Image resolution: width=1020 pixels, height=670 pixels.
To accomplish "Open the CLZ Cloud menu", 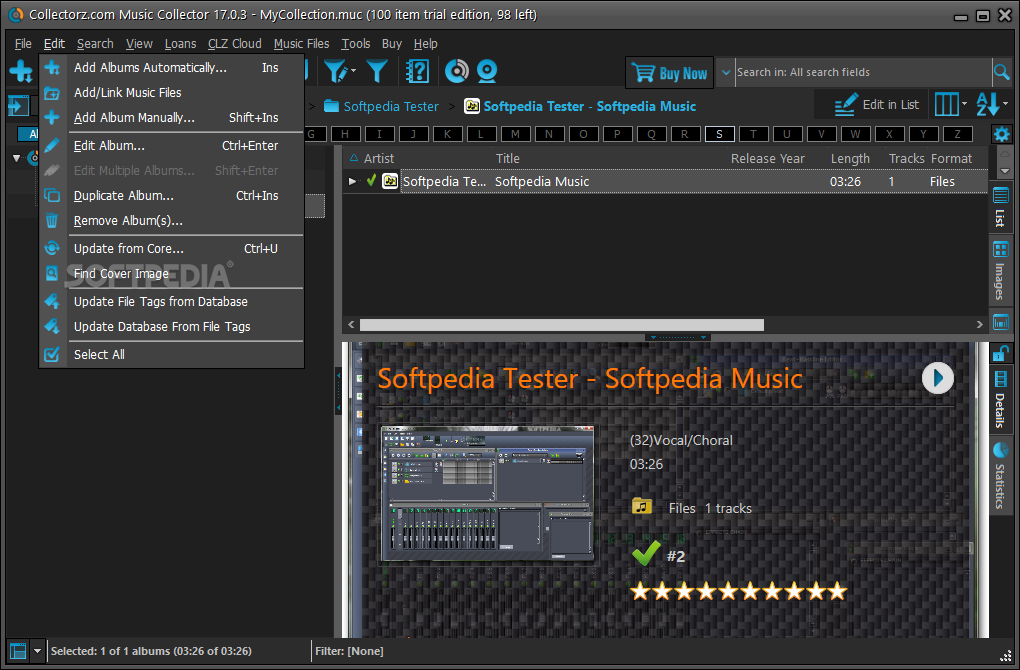I will (x=234, y=44).
